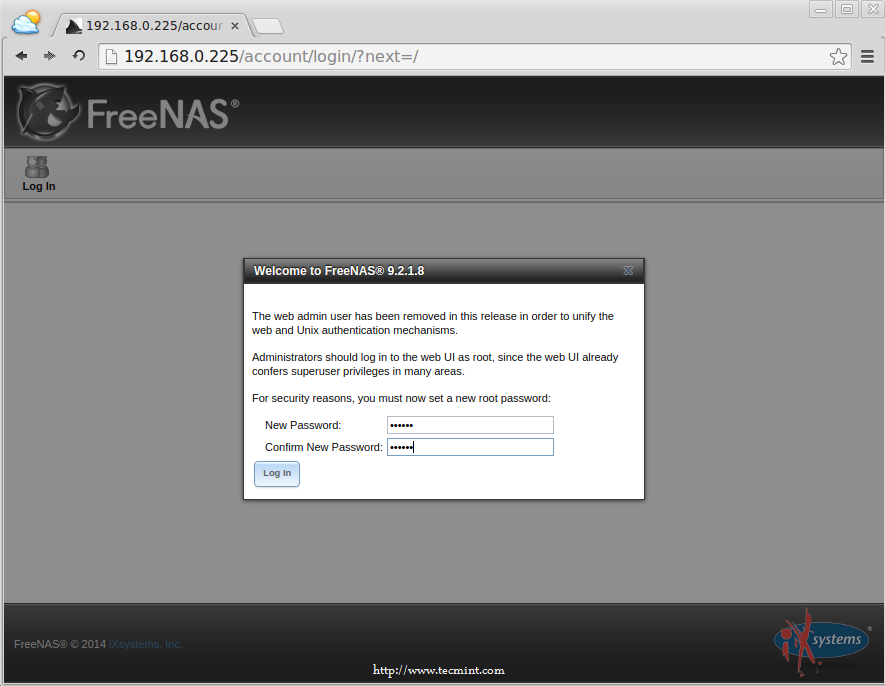Maximize the browser window
Image resolution: width=885 pixels, height=686 pixels.
[847, 9]
